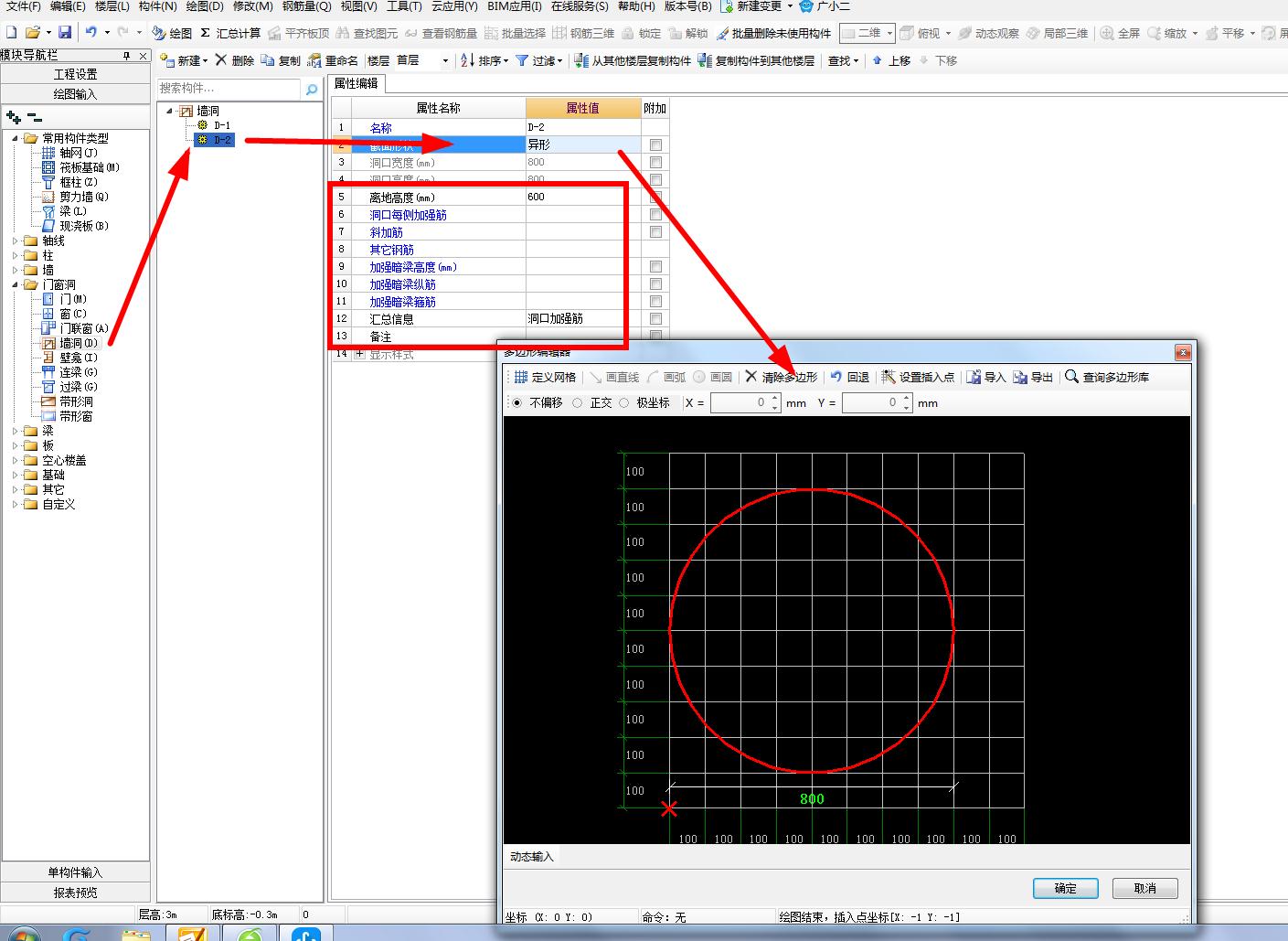The image size is (1288, 941).
Task: Open 工具(T) menu
Action: [x=404, y=6]
